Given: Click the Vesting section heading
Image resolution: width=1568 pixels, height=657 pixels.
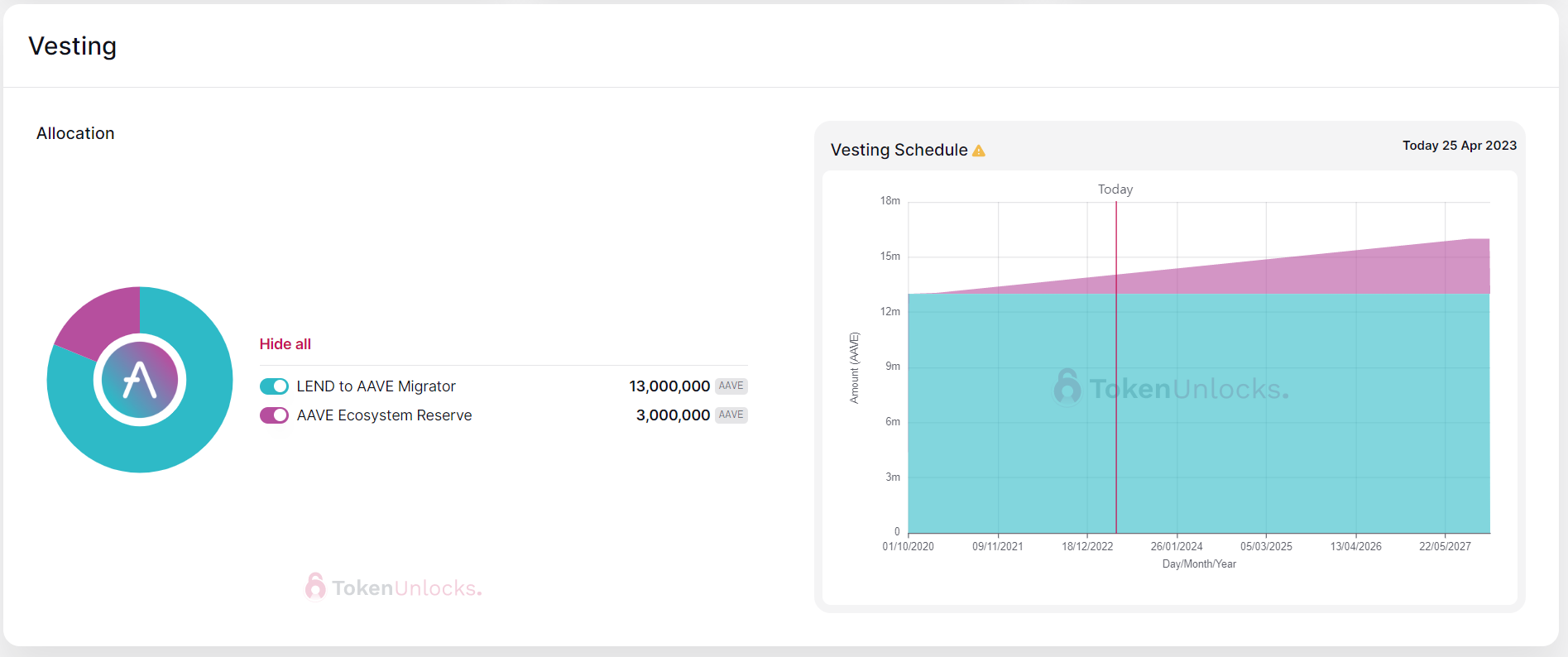Looking at the screenshot, I should click(x=73, y=46).
